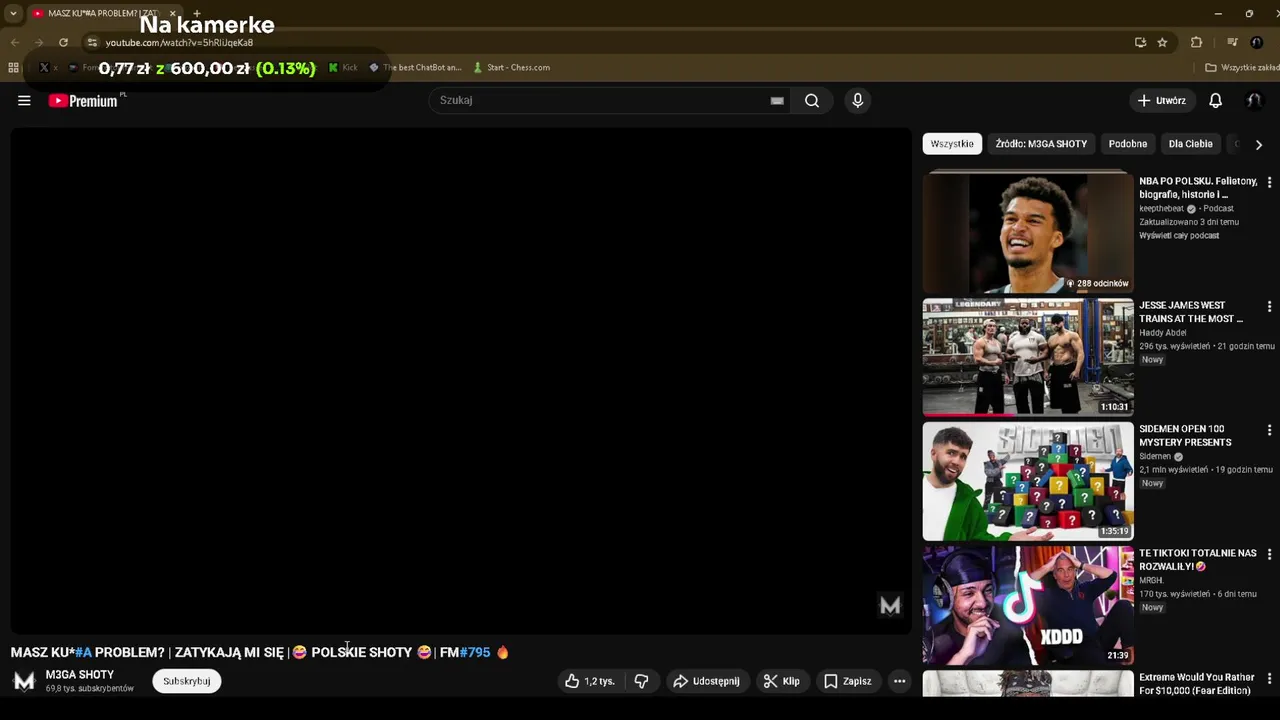Open the SIDEMEN OPEN 100 MYSTERY PRESENTS thumbnail

coord(1028,481)
